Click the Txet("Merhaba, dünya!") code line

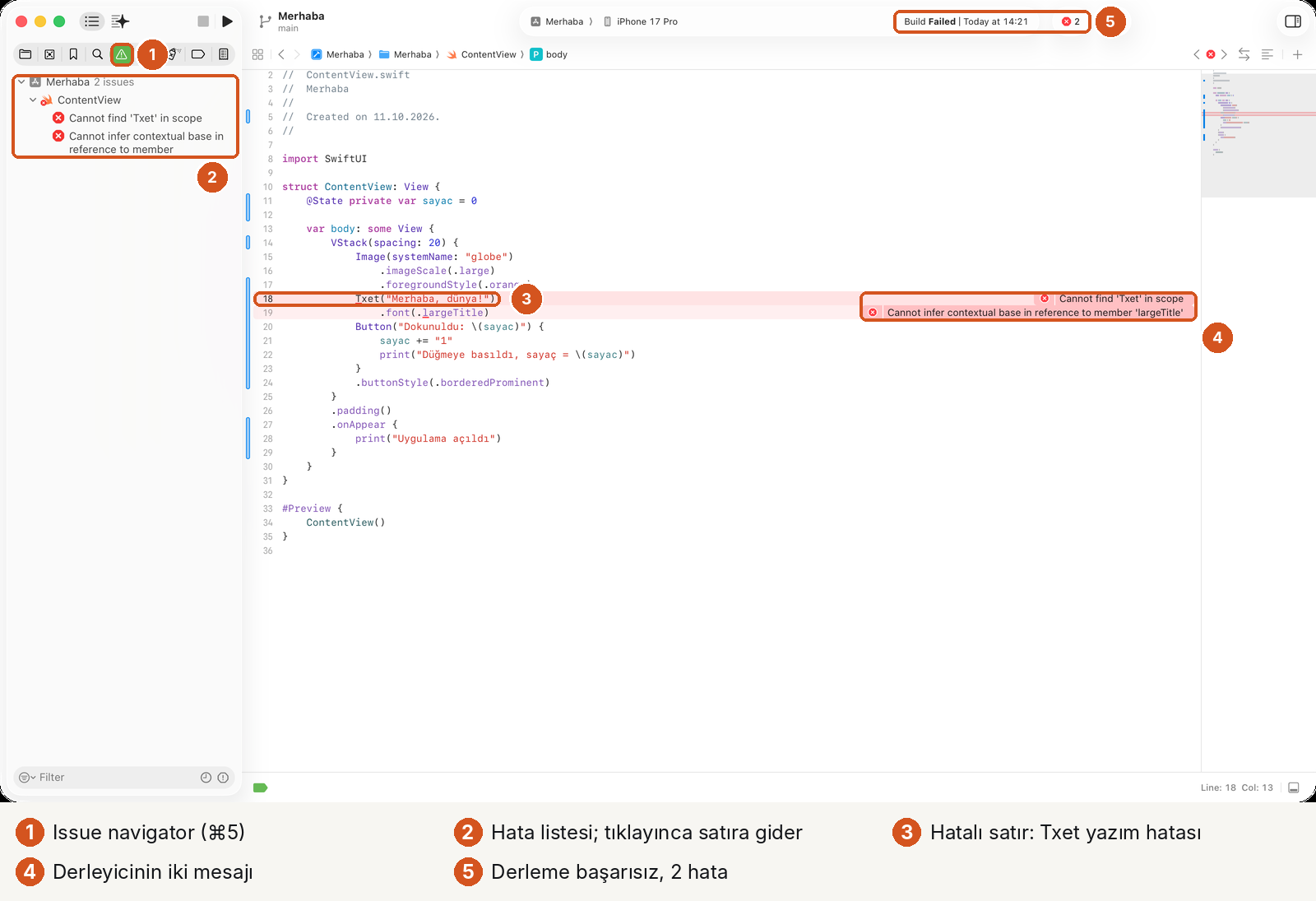click(x=425, y=299)
